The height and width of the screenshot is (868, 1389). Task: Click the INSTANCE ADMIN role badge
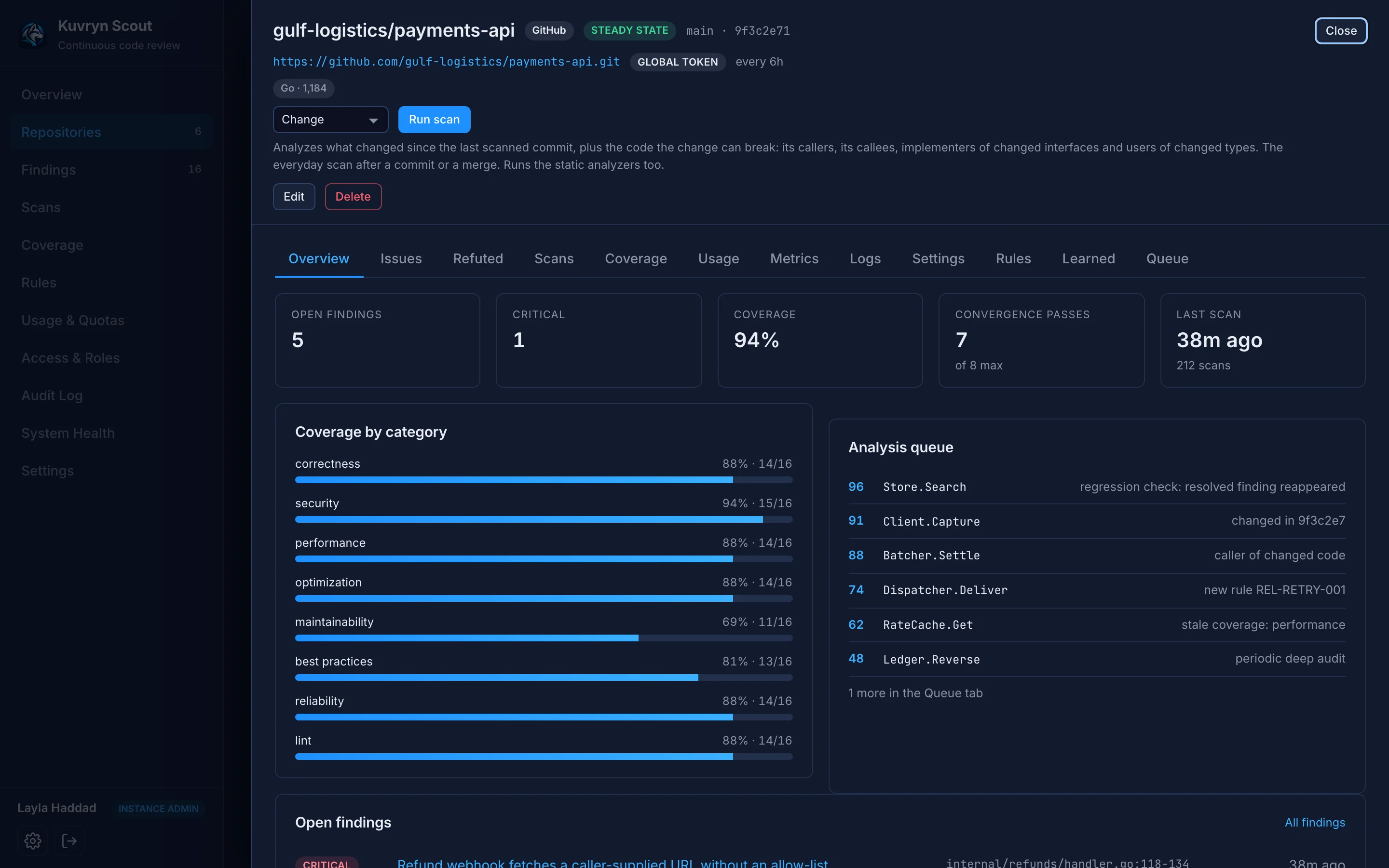[158, 808]
